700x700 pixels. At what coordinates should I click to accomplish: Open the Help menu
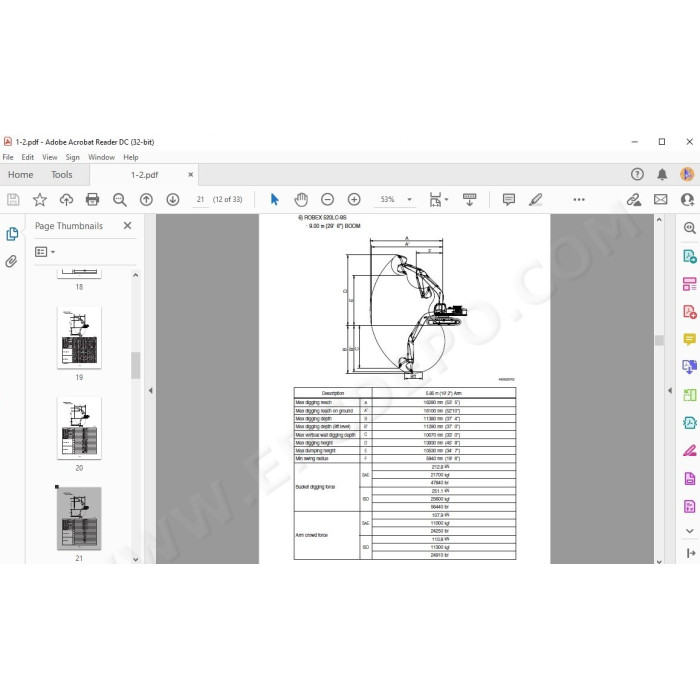(x=131, y=157)
